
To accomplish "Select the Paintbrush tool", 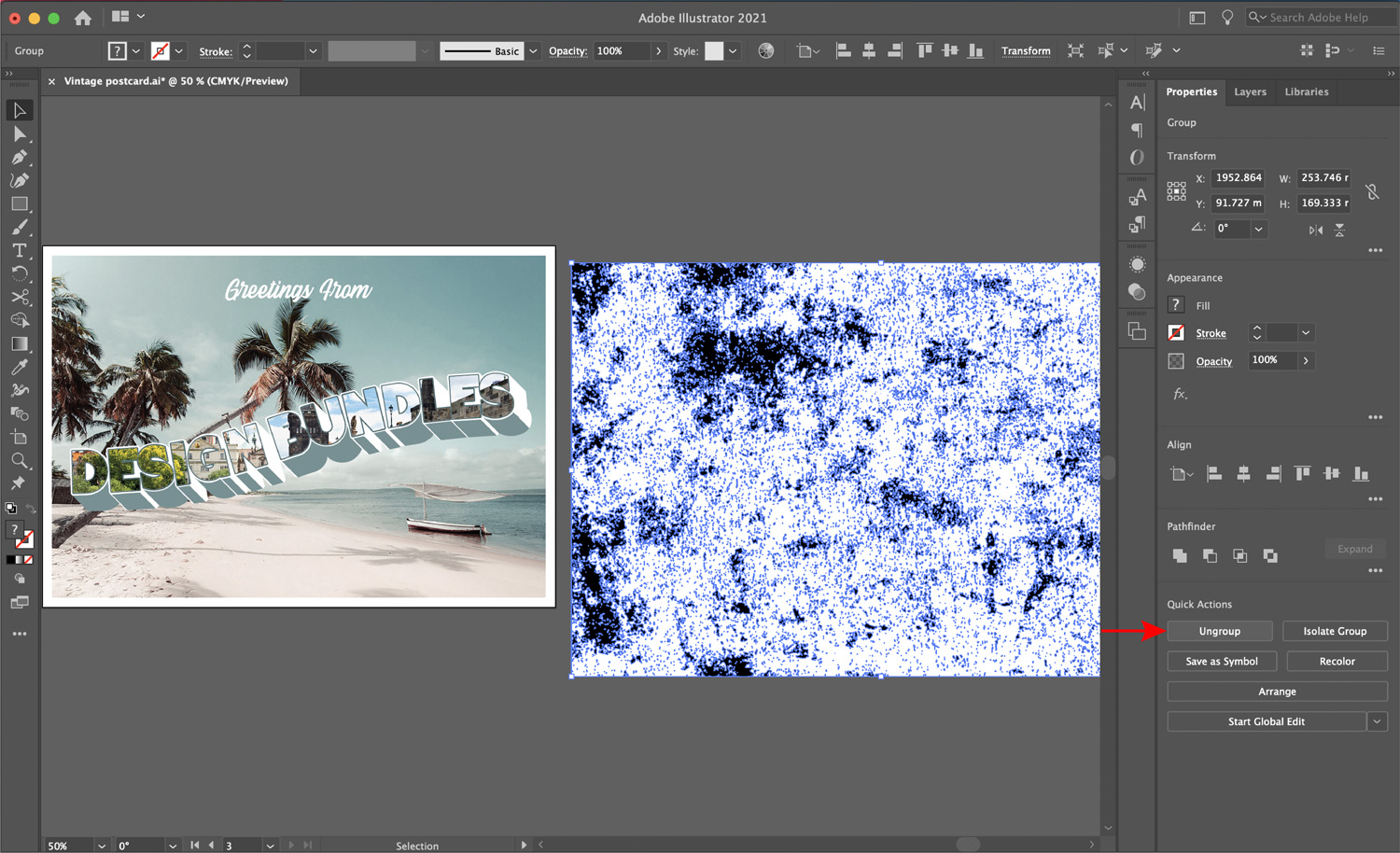I will coord(20,227).
